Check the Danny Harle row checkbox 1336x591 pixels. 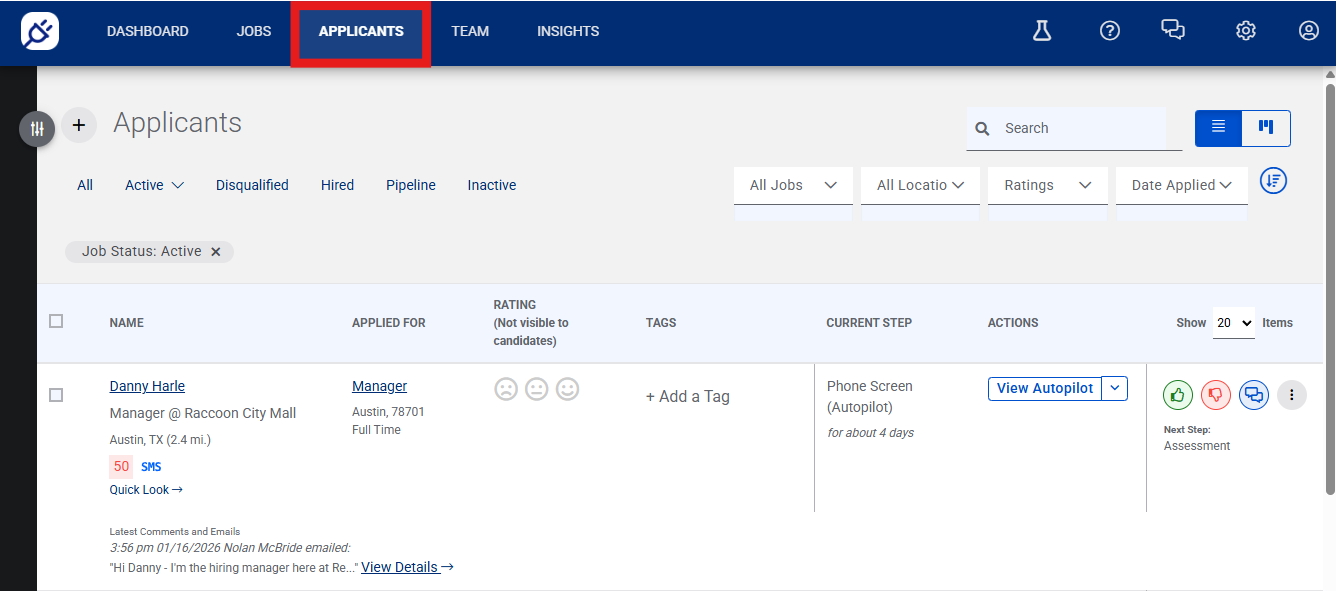[x=56, y=395]
